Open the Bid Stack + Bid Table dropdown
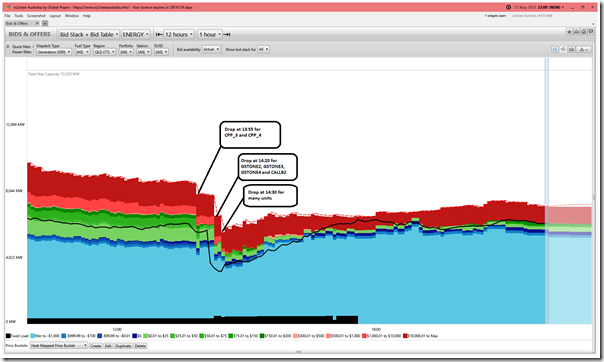Viewport: 604px width, 362px height. pyautogui.click(x=89, y=34)
